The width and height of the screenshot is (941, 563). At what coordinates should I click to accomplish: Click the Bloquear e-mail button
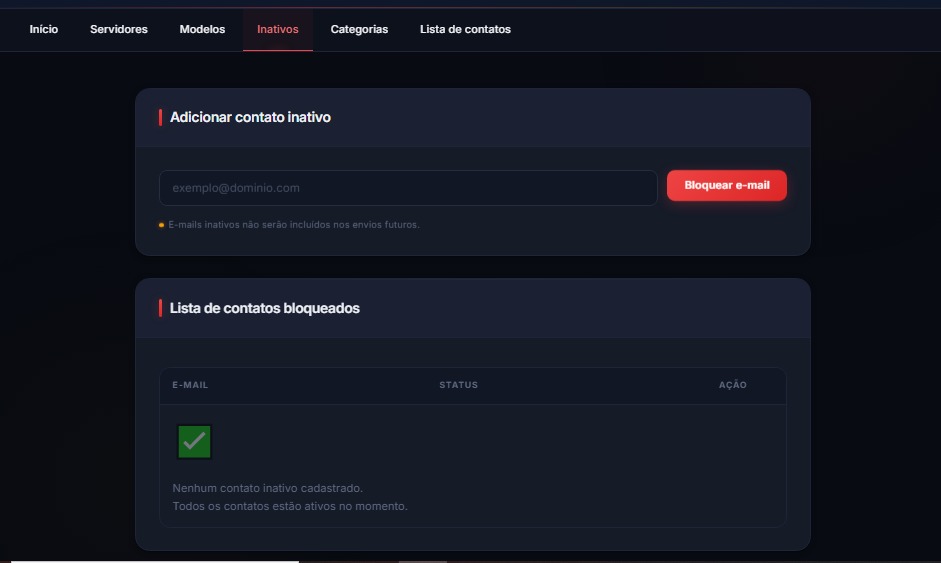[727, 185]
